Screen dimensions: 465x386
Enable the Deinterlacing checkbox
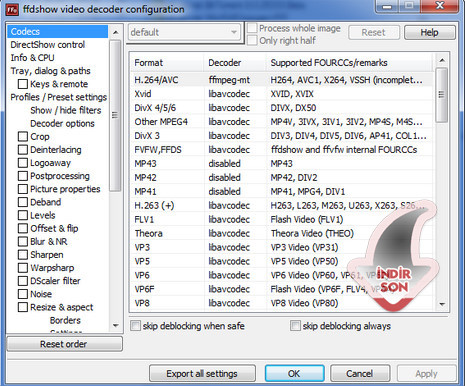tap(23, 150)
